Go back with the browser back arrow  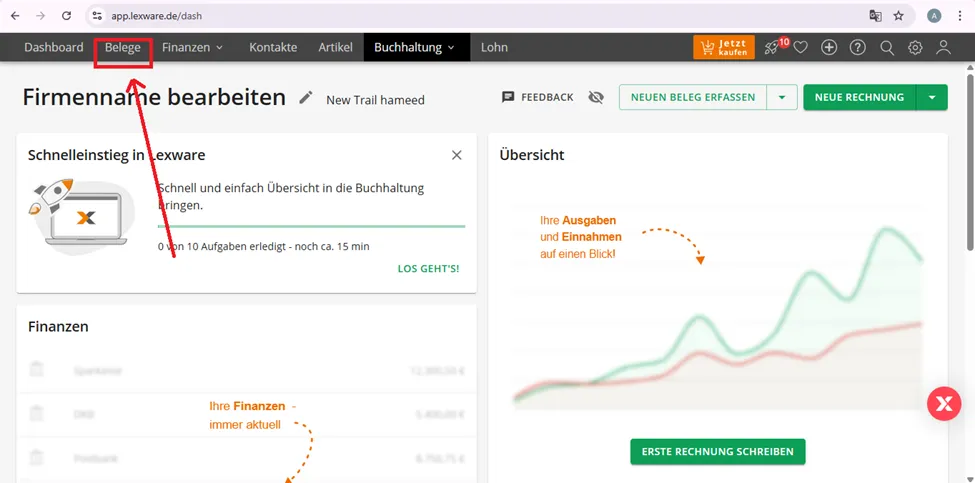pyautogui.click(x=16, y=16)
